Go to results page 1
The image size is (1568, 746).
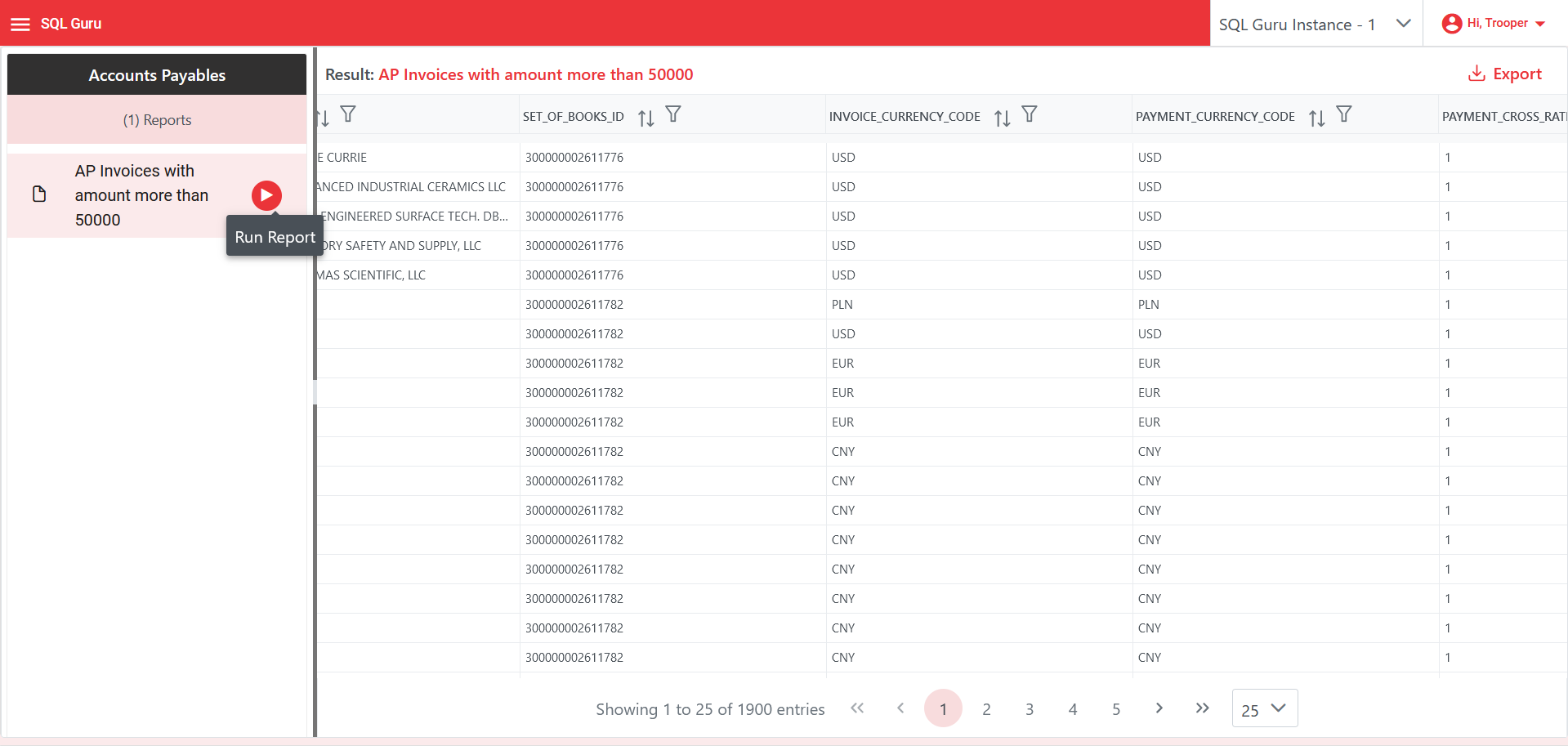(x=943, y=708)
